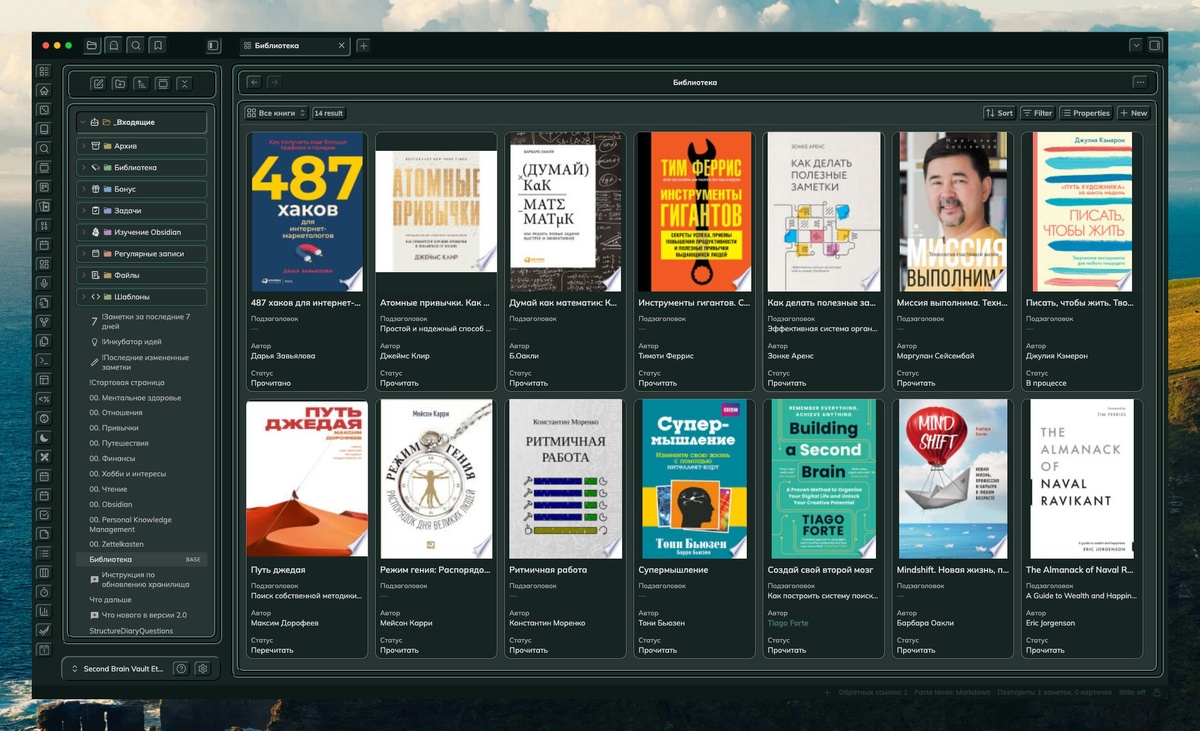Close the Библиотека tab
Viewport: 1200px width, 731px height.
[342, 45]
